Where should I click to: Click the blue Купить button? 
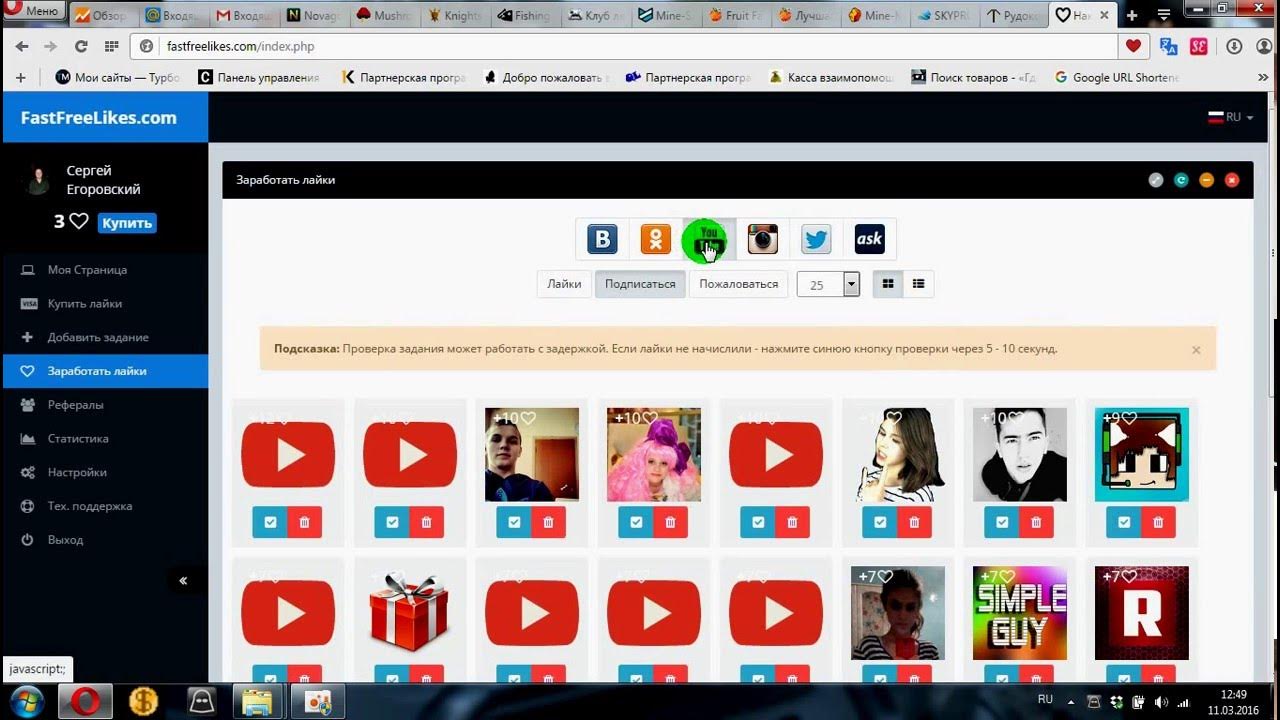127,223
